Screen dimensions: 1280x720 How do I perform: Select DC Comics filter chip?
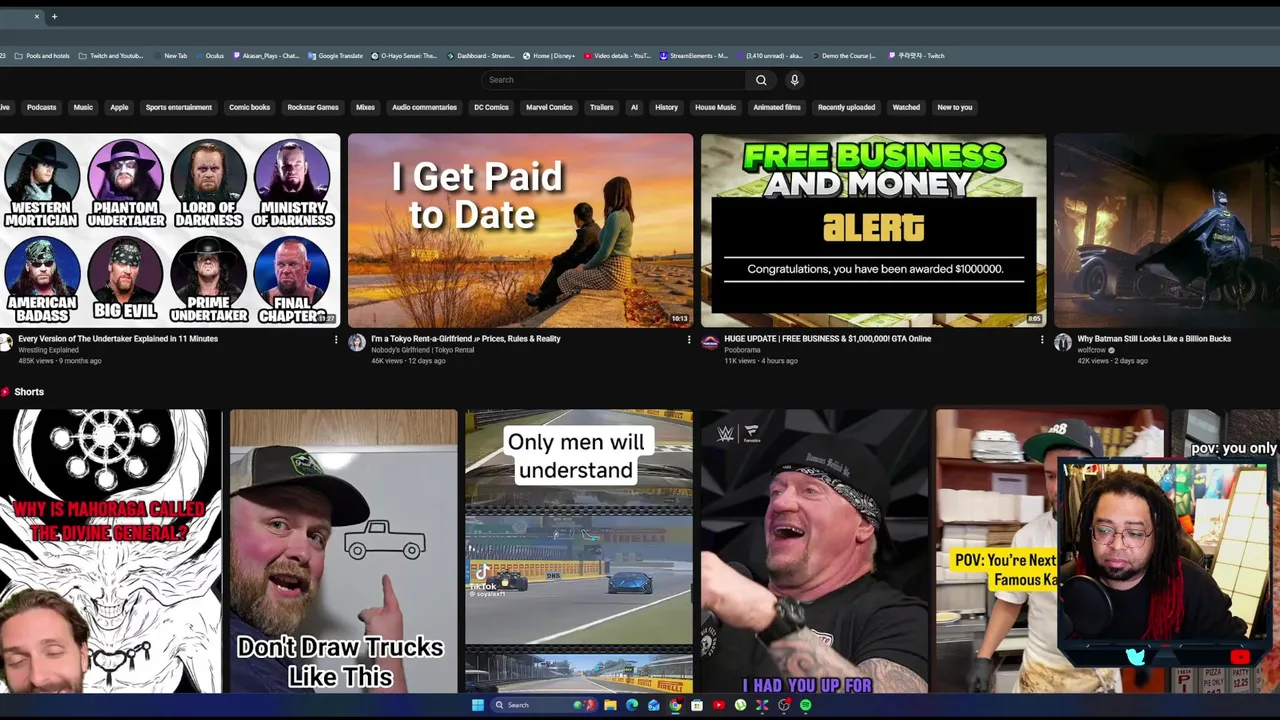click(491, 107)
